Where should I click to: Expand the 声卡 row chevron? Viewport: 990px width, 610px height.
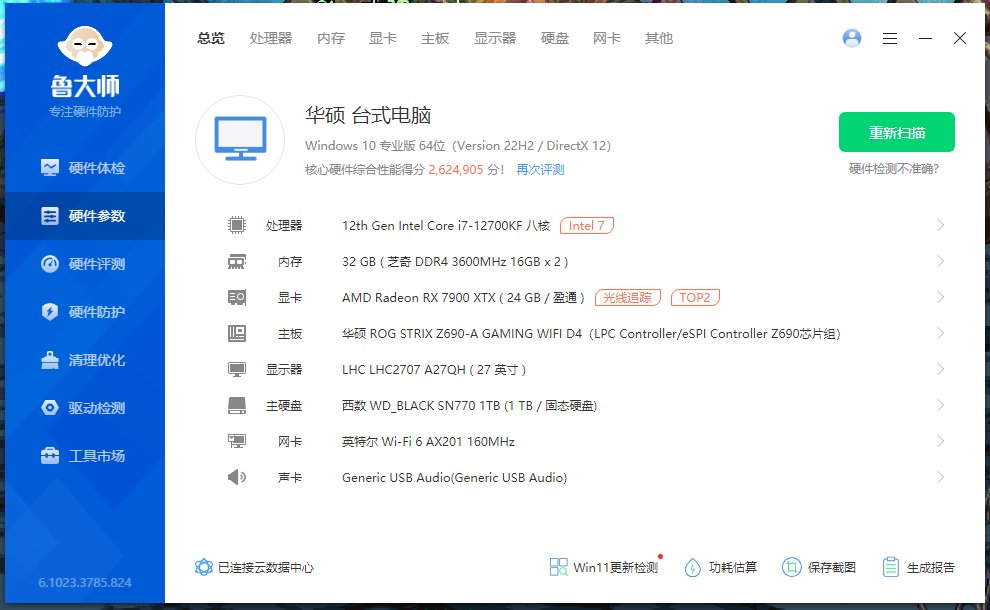(x=941, y=477)
